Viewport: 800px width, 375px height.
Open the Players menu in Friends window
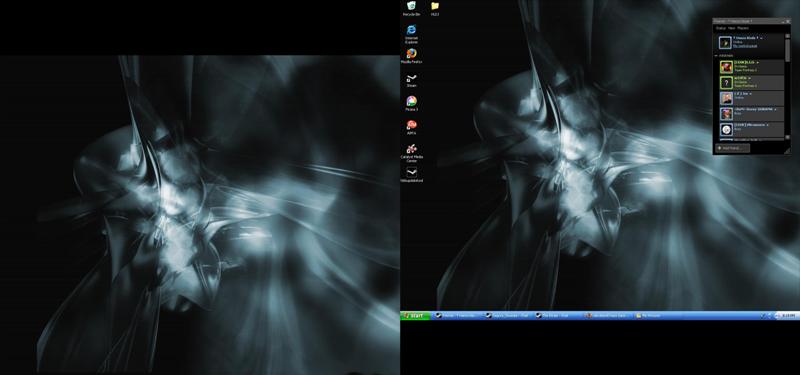743,28
